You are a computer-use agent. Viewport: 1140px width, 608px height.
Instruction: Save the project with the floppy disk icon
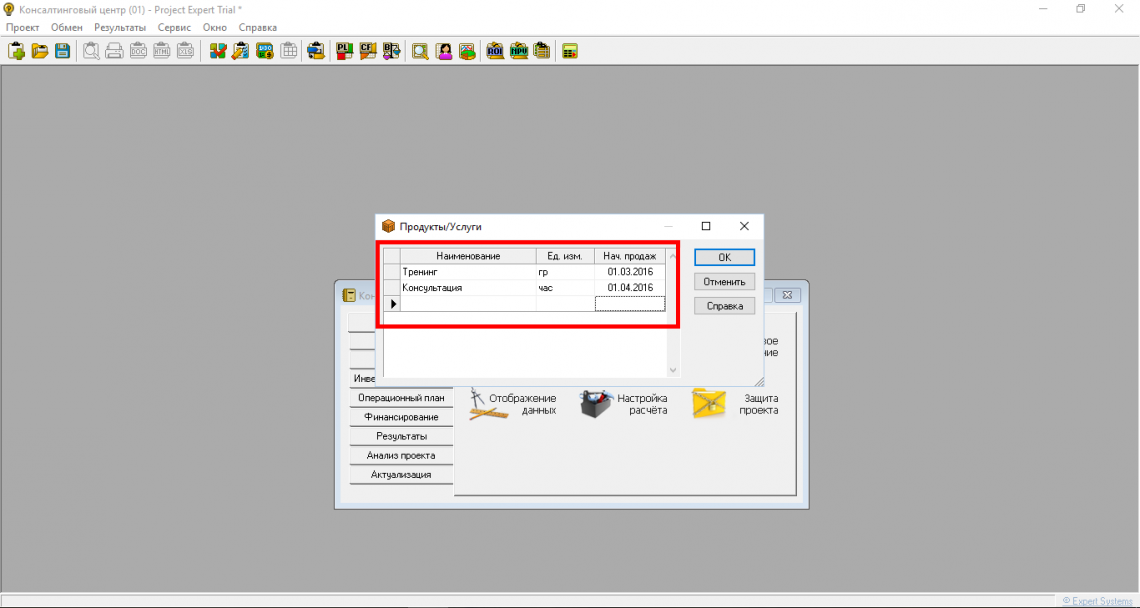[62, 51]
